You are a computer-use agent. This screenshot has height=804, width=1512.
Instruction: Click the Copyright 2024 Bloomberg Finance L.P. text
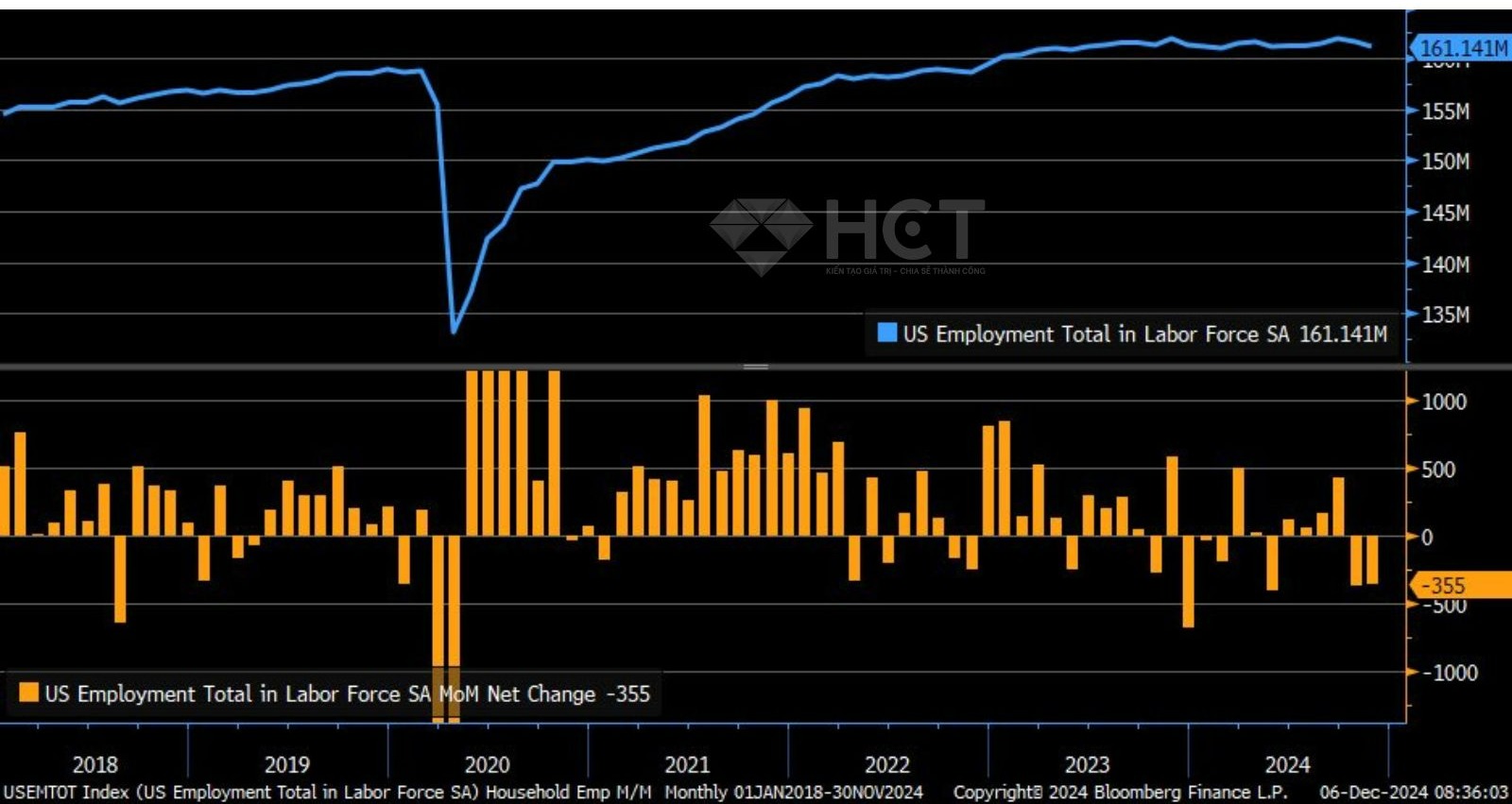click(1120, 792)
